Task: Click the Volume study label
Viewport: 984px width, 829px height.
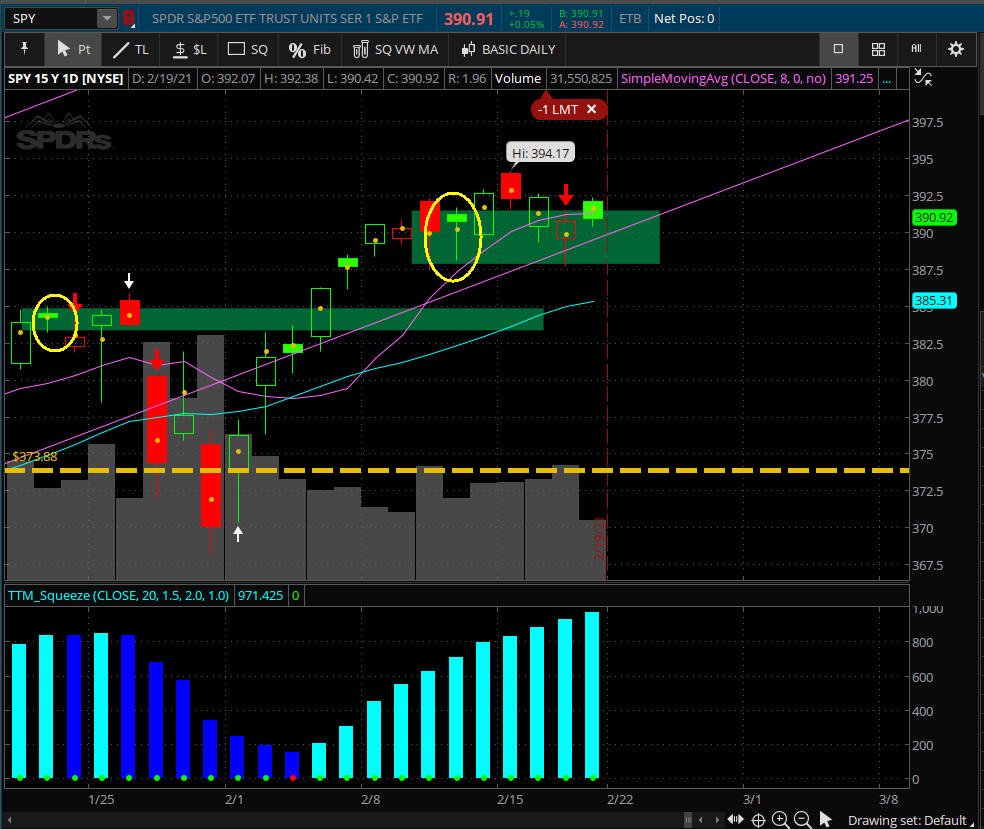Action: pyautogui.click(x=518, y=78)
